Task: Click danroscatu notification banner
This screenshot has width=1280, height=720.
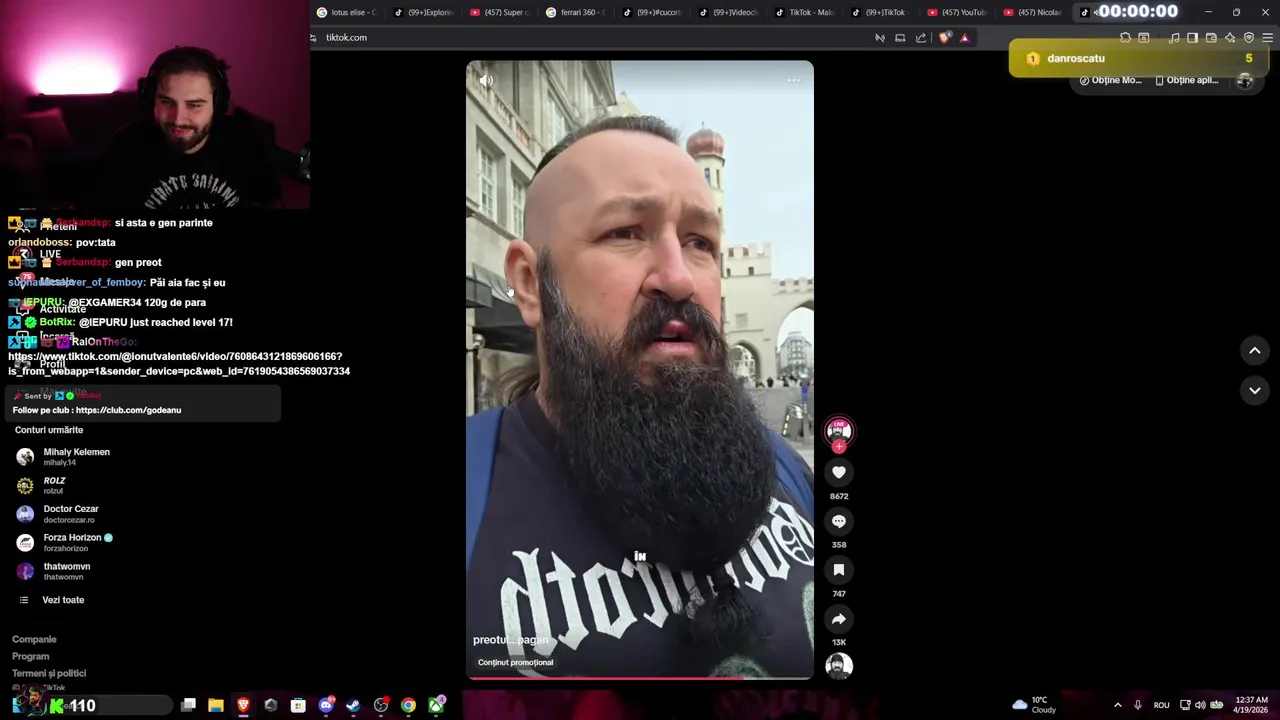Action: click(x=1139, y=58)
